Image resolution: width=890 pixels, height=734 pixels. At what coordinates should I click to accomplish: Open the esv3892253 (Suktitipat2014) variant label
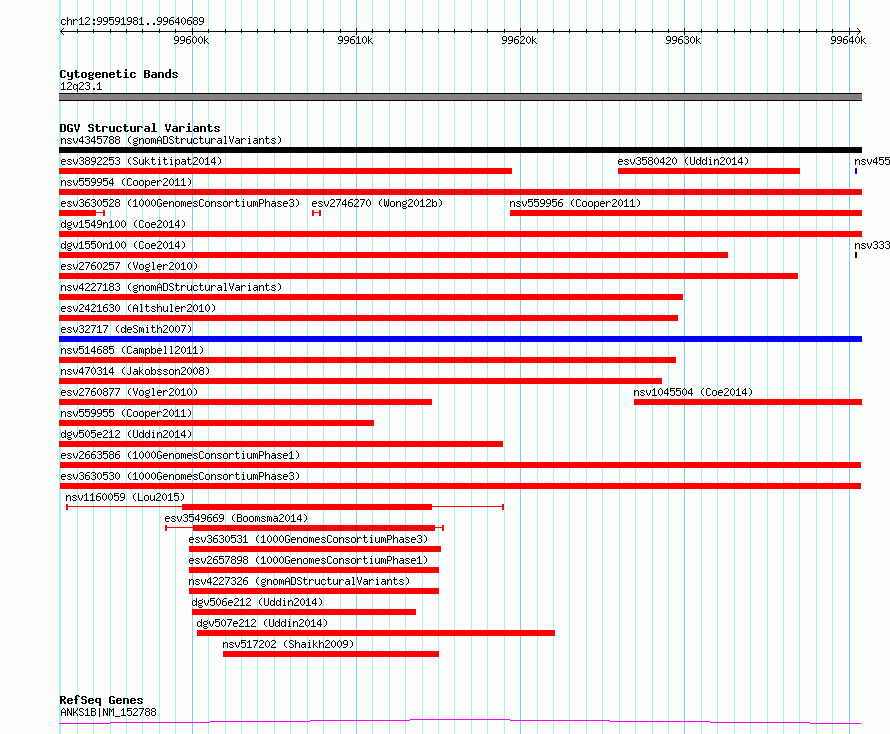click(x=141, y=161)
